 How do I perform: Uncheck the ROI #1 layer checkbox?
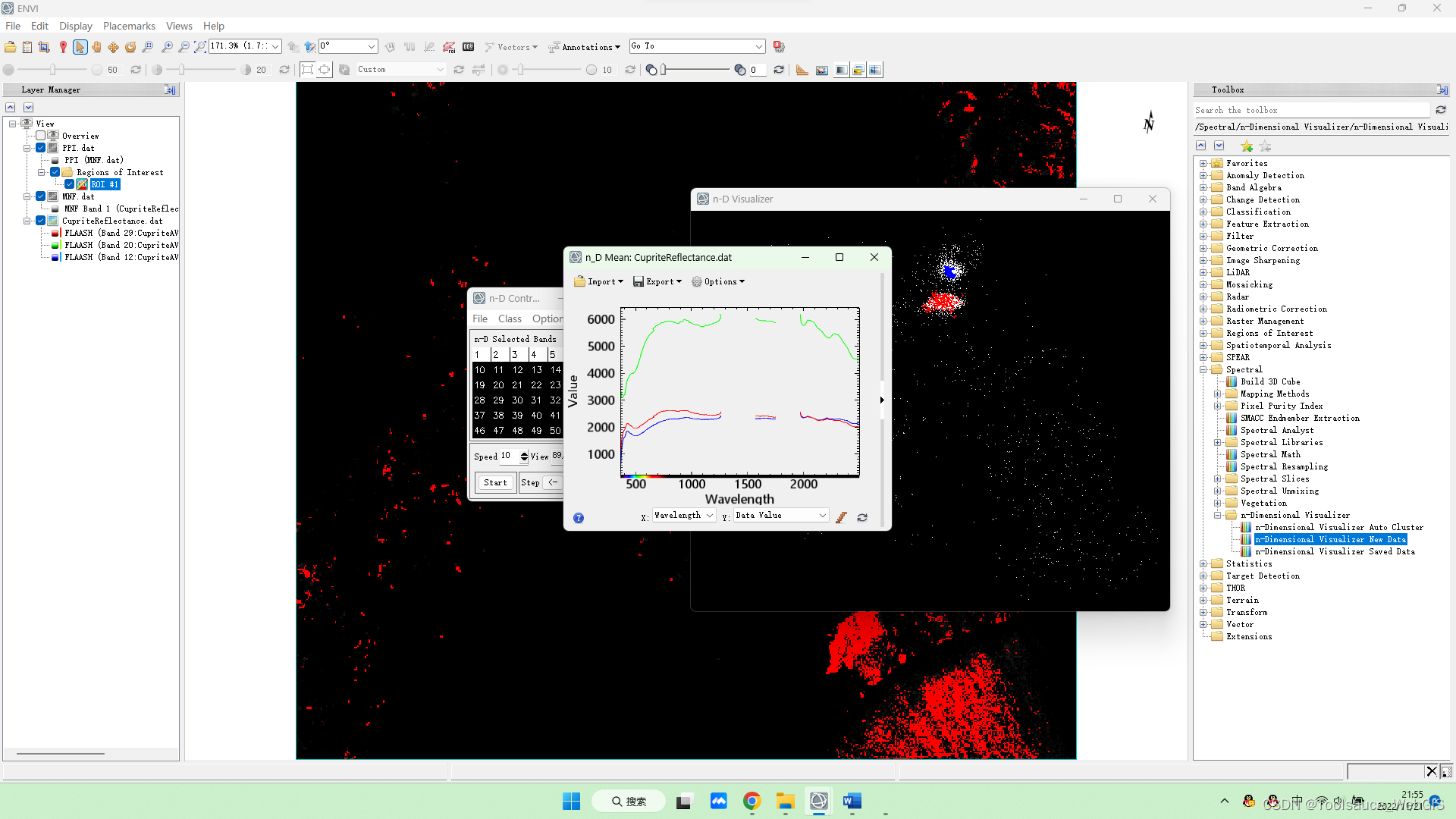tap(69, 184)
